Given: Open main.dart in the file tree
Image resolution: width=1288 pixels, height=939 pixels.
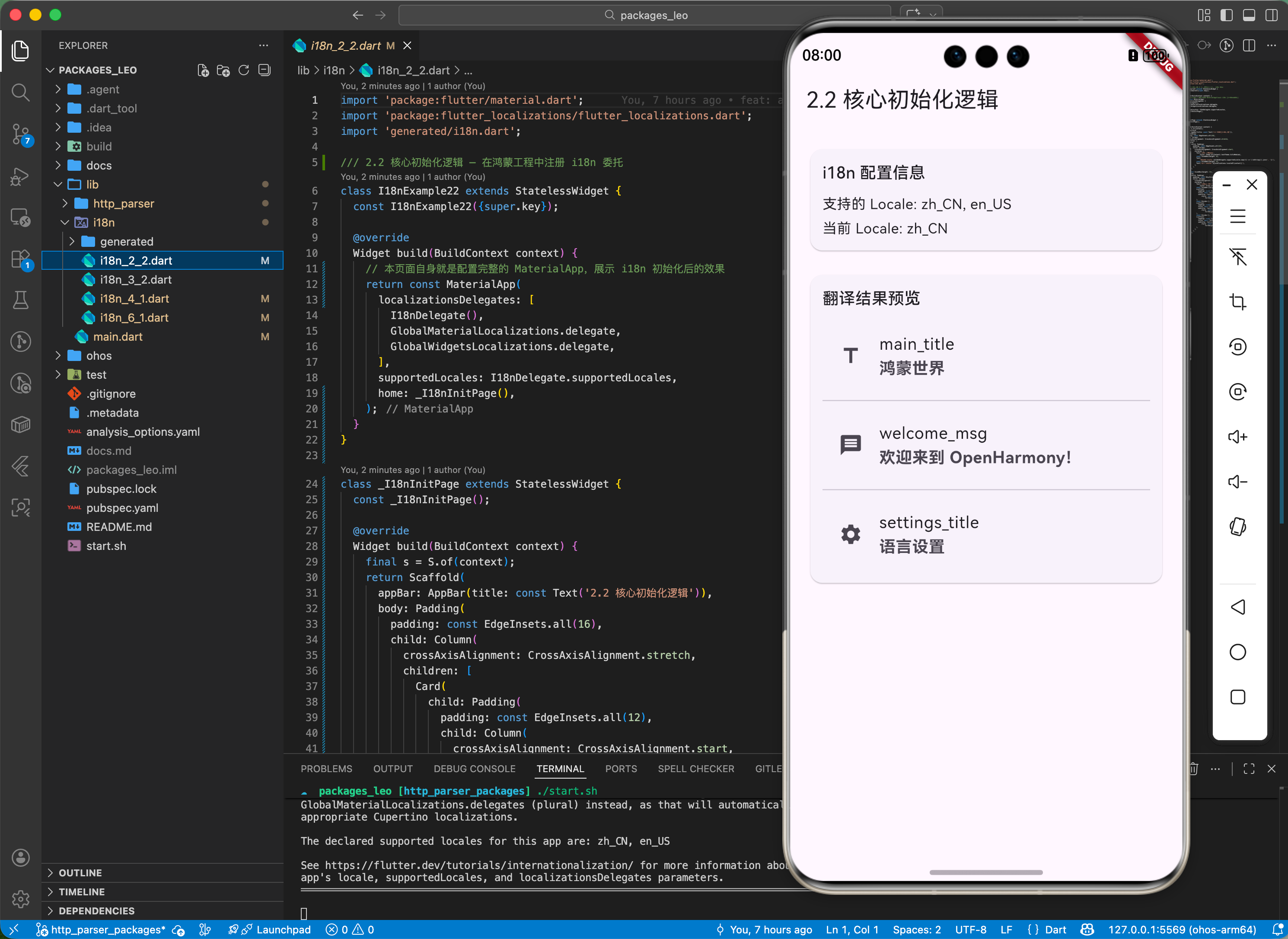Looking at the screenshot, I should pyautogui.click(x=118, y=336).
